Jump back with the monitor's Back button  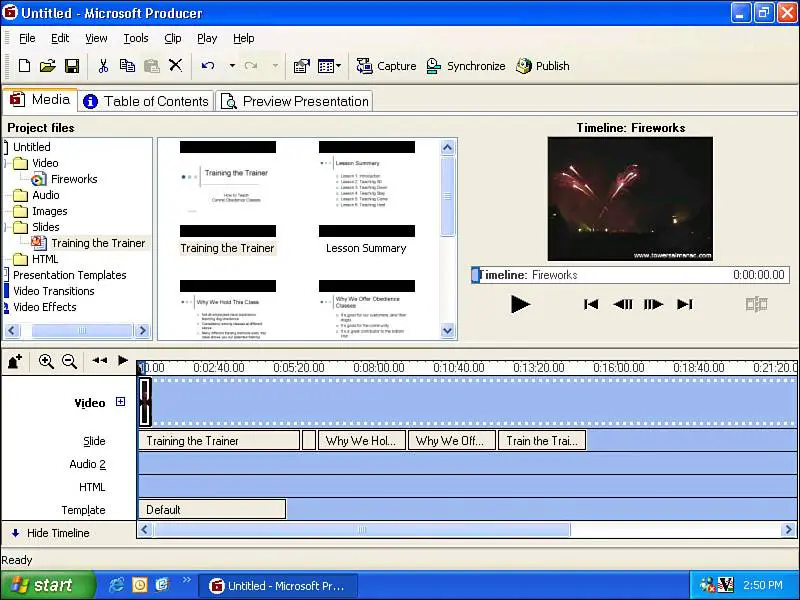coord(591,305)
